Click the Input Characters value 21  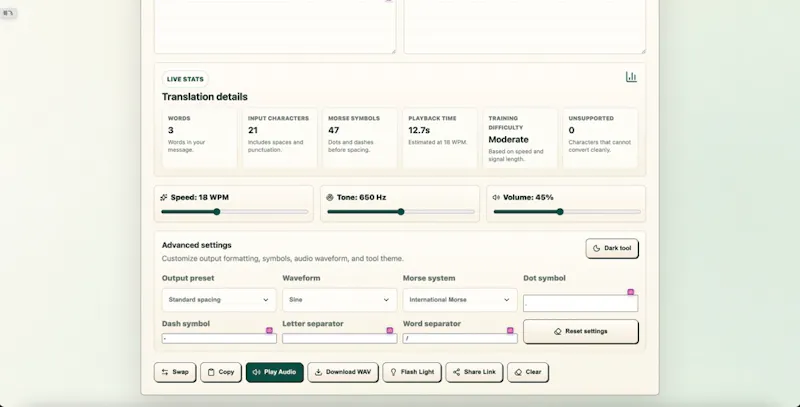pos(253,130)
